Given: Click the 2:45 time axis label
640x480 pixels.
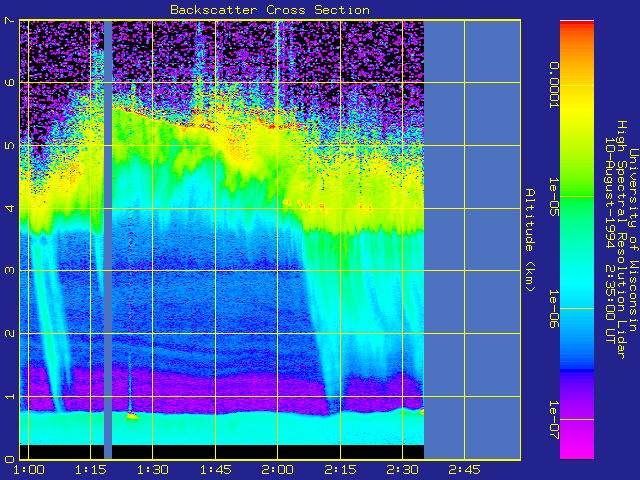Looking at the screenshot, I should pyautogui.click(x=464, y=470).
